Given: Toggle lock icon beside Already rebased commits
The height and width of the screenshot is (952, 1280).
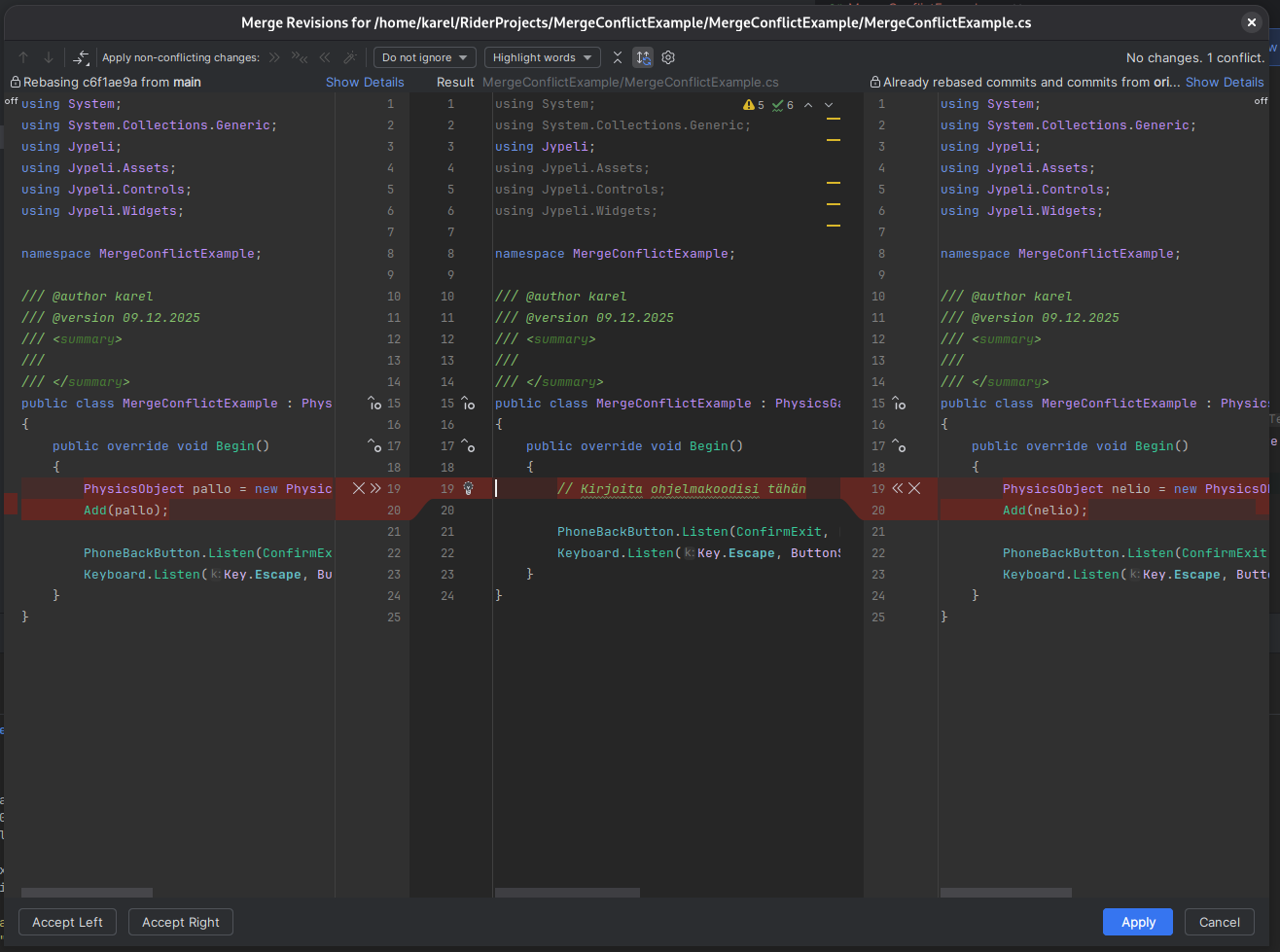Looking at the screenshot, I should (875, 83).
